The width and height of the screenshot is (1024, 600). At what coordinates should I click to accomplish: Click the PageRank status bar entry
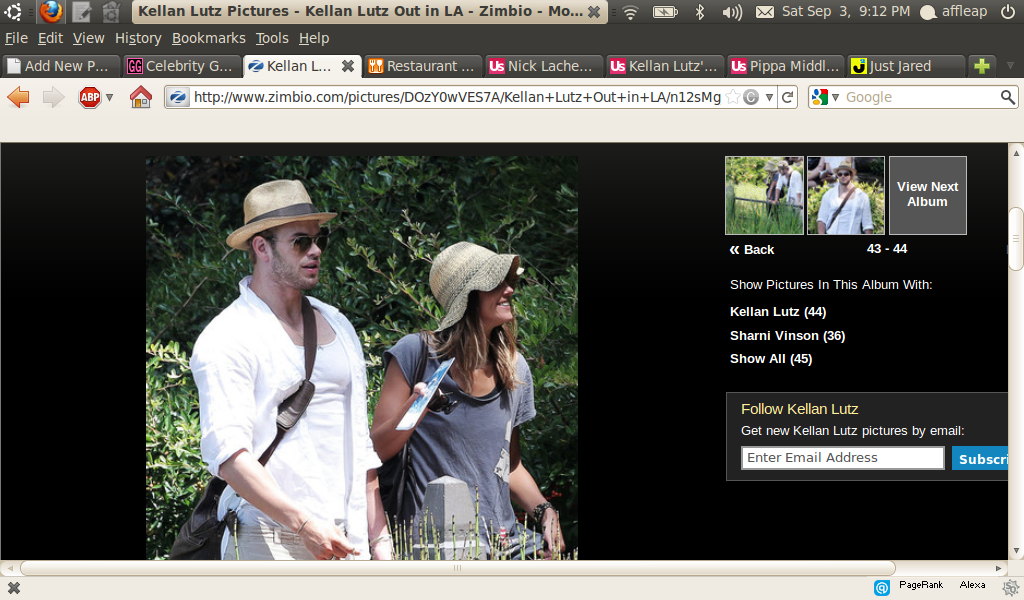pos(921,585)
